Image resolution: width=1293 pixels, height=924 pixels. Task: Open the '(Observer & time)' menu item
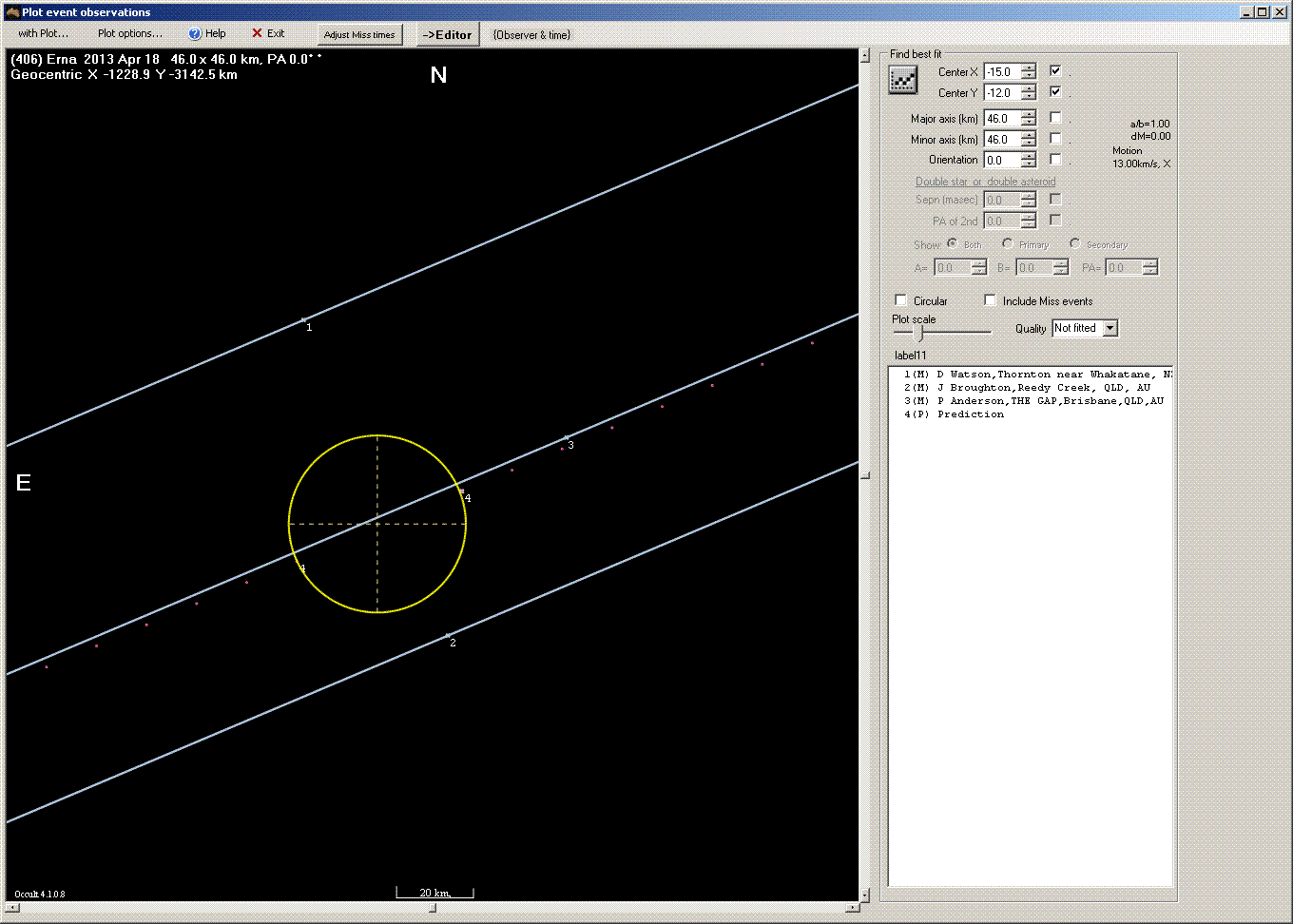pos(531,34)
